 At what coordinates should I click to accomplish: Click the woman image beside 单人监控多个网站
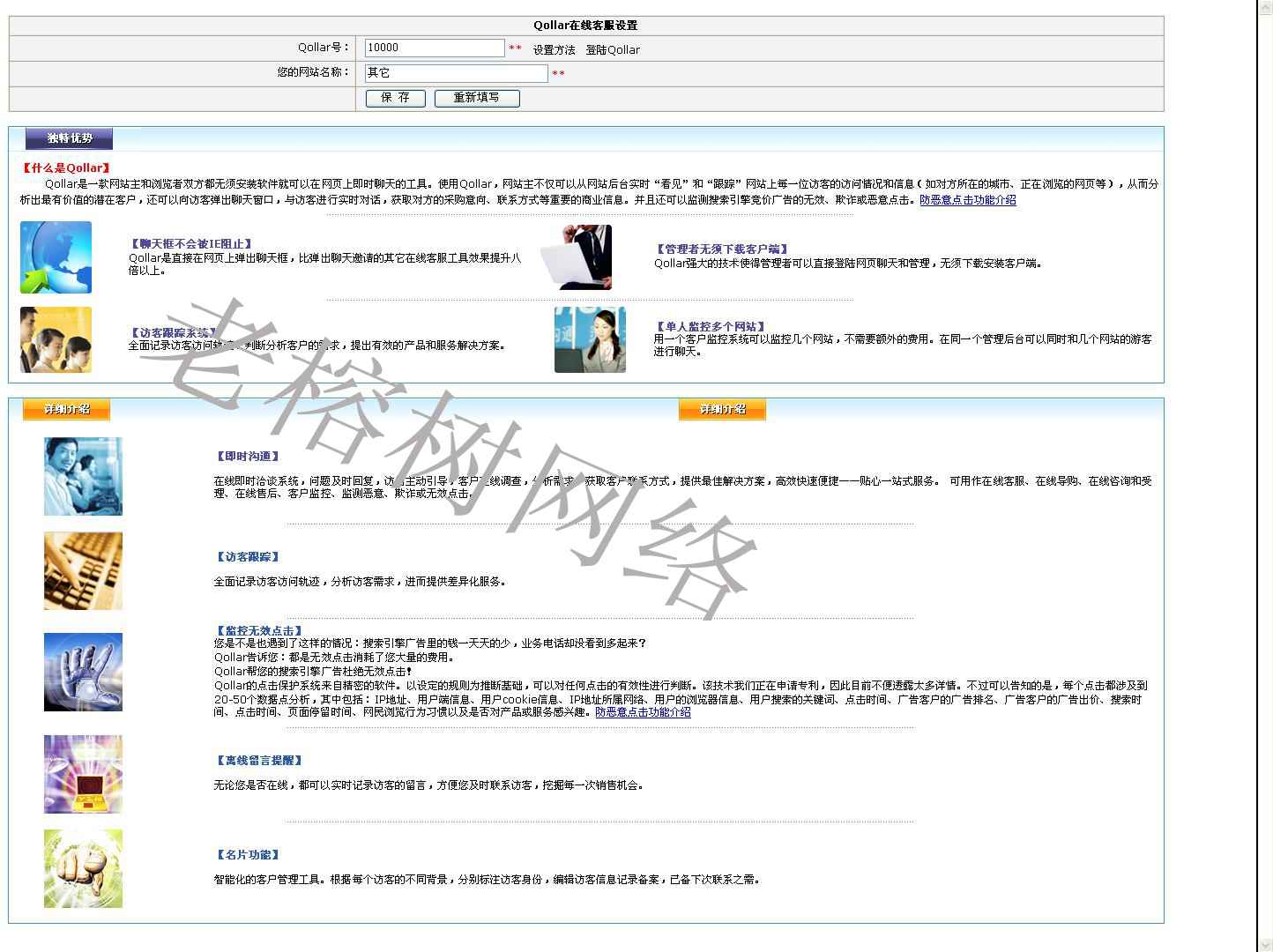590,339
